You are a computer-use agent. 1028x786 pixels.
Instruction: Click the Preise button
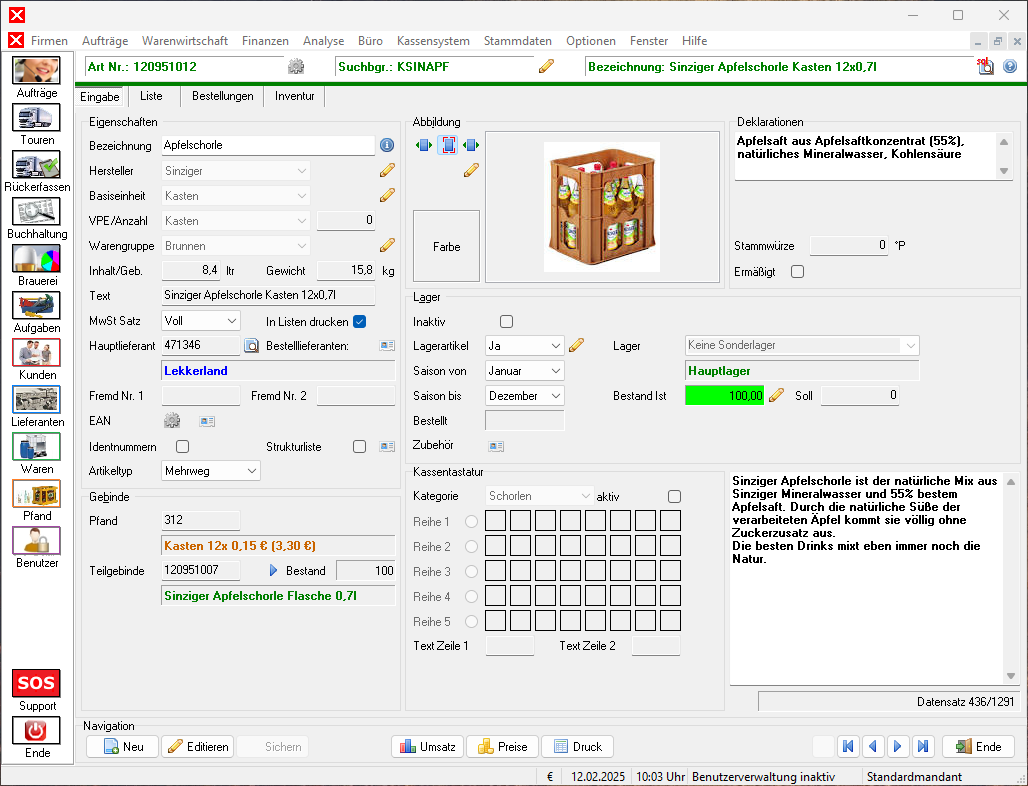[502, 747]
